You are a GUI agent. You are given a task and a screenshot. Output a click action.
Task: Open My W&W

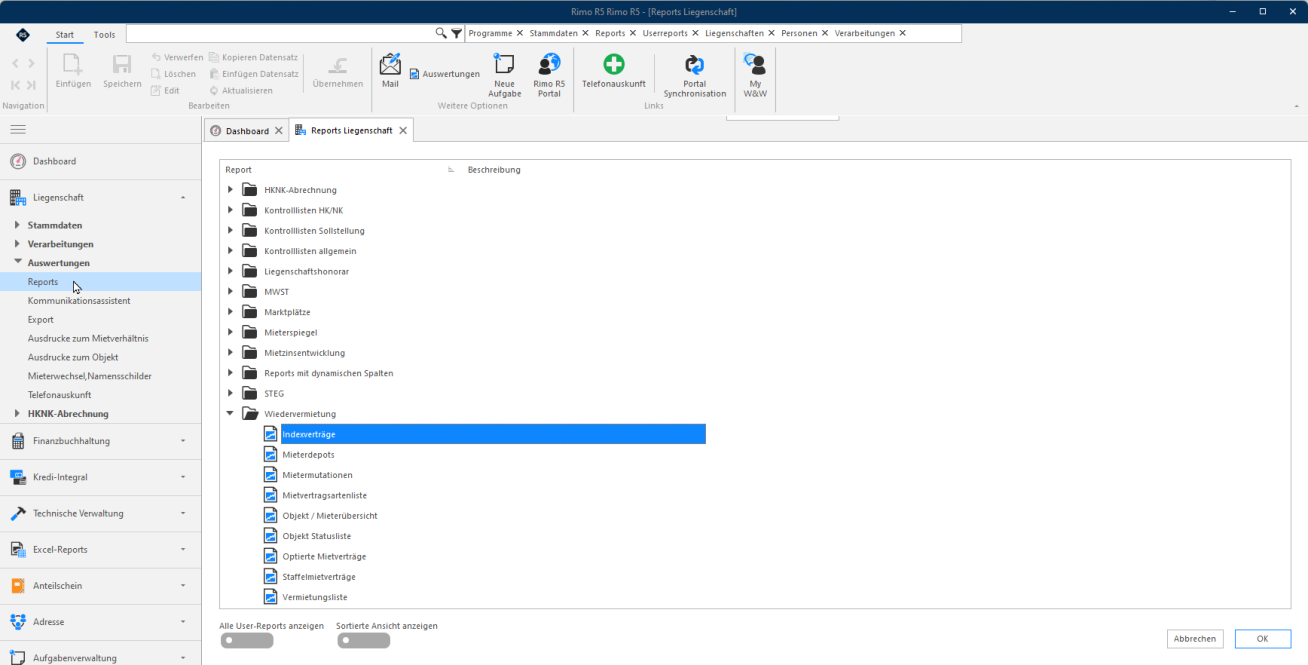coord(755,75)
